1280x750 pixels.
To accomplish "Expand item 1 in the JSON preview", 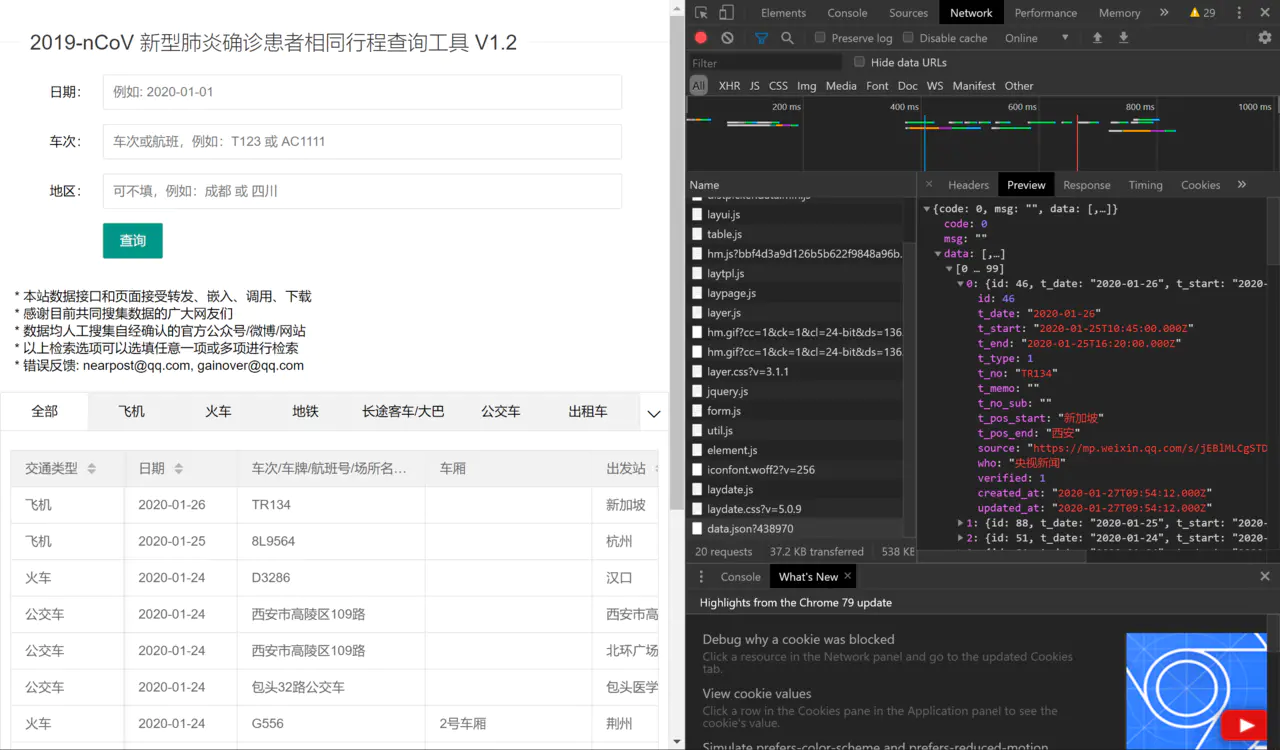I will click(x=961, y=523).
